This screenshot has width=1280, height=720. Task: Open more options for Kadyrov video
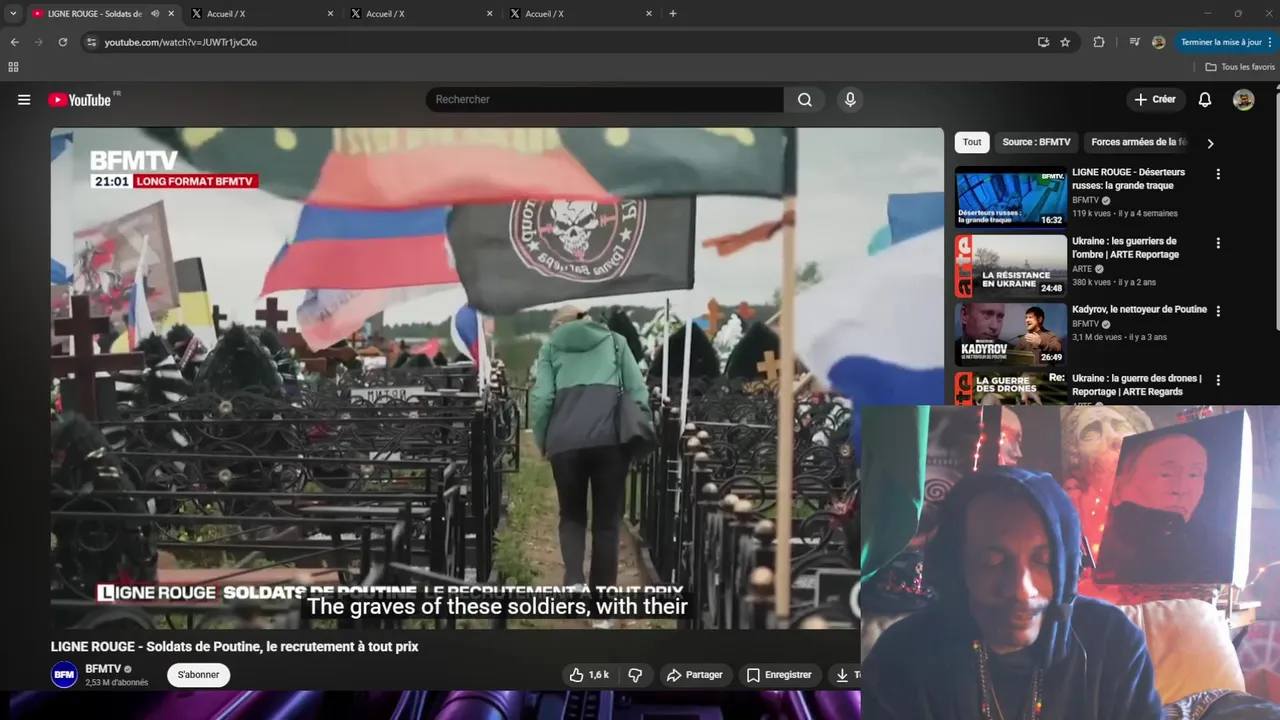(1218, 311)
